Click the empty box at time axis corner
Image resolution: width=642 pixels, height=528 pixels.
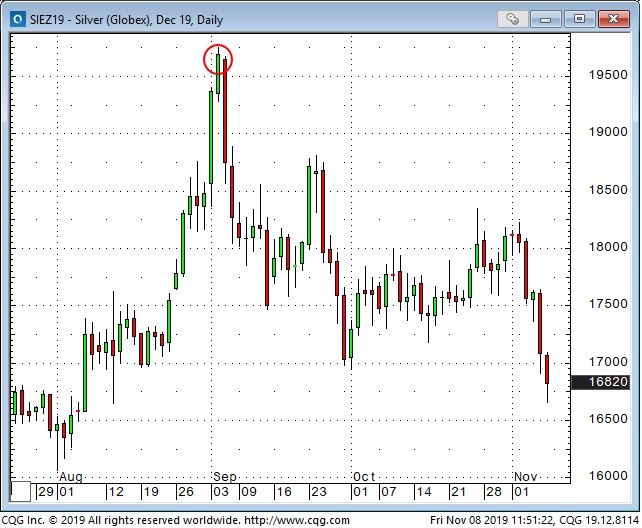click(x=20, y=492)
